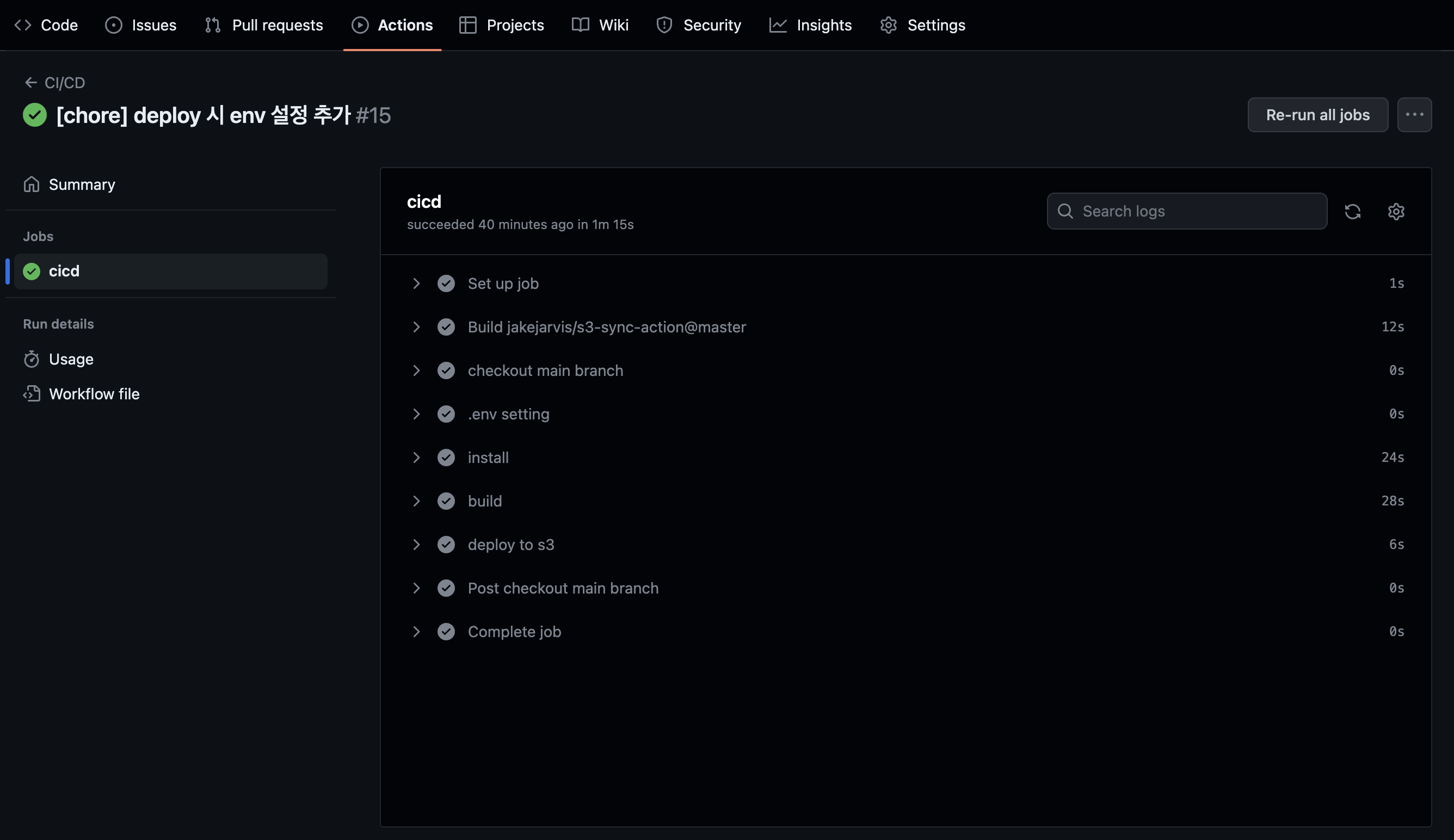This screenshot has height=840, width=1454.
Task: Open the log settings gear icon
Action: pos(1396,211)
